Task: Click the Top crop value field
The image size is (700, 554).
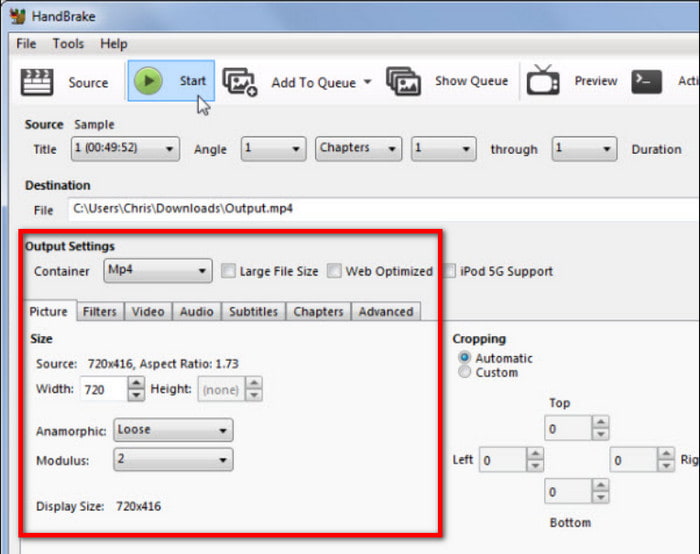Action: [568, 428]
